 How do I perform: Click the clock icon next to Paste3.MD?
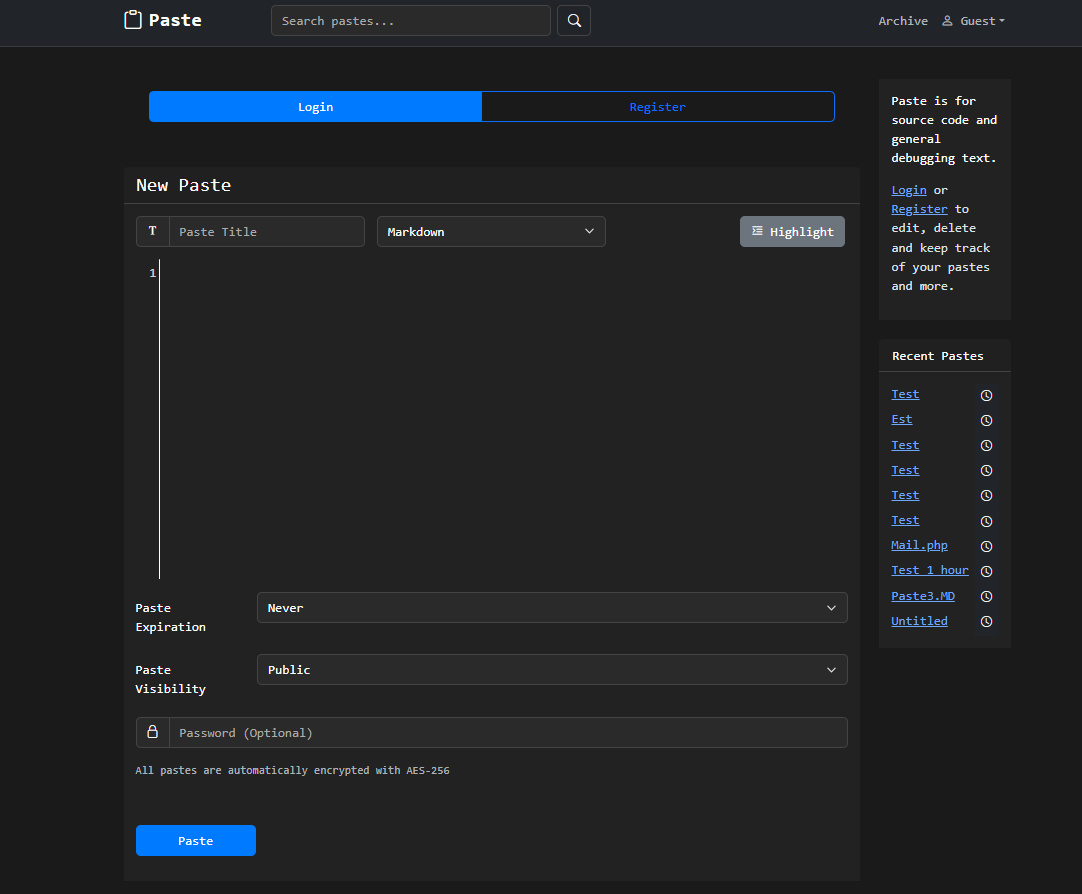coord(986,597)
